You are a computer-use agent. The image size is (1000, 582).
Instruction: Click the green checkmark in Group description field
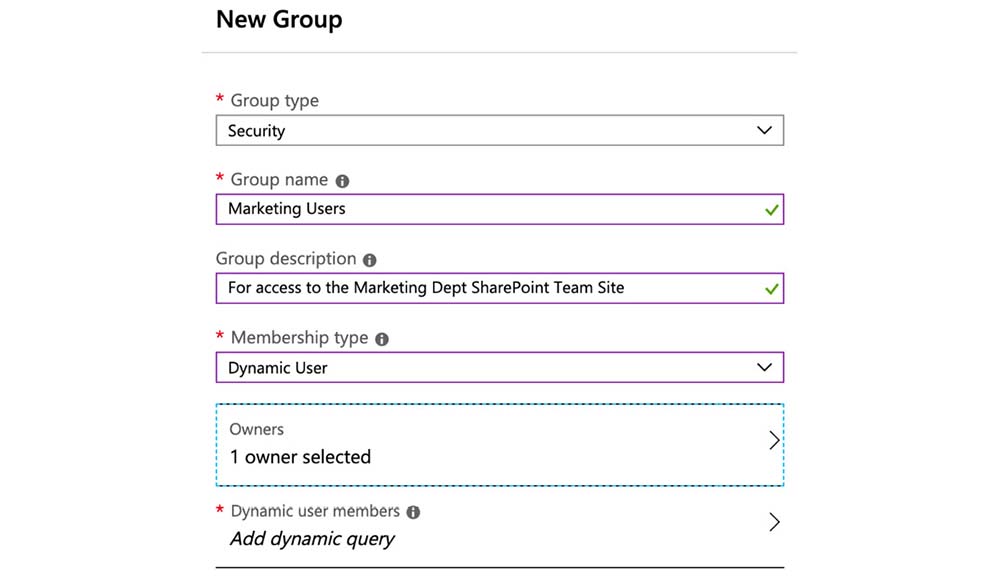[x=771, y=289]
